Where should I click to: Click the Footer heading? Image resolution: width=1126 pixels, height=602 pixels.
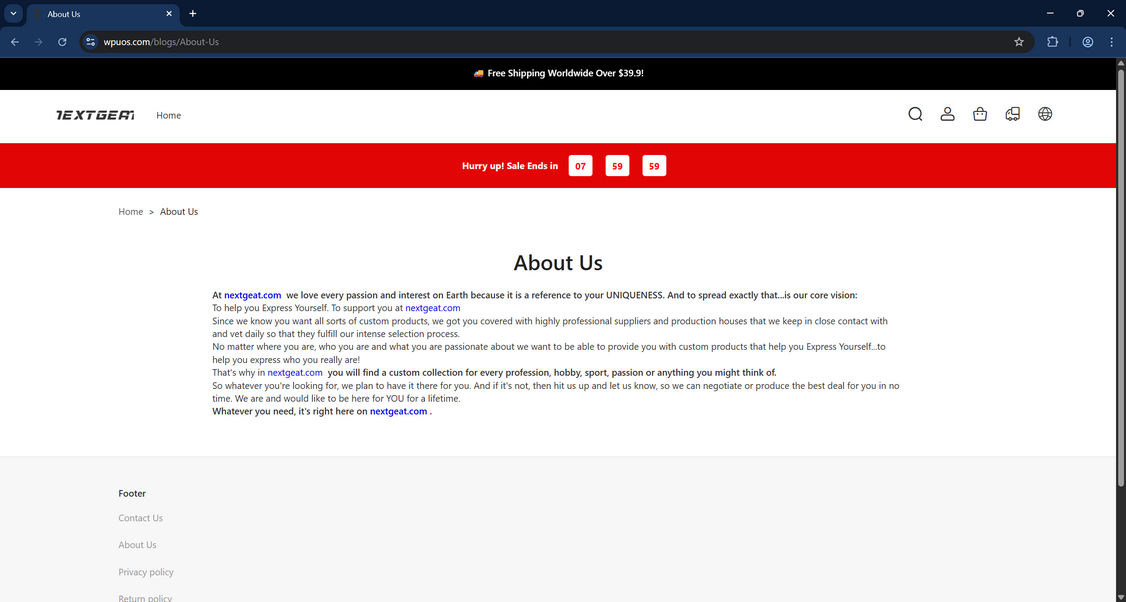click(132, 494)
